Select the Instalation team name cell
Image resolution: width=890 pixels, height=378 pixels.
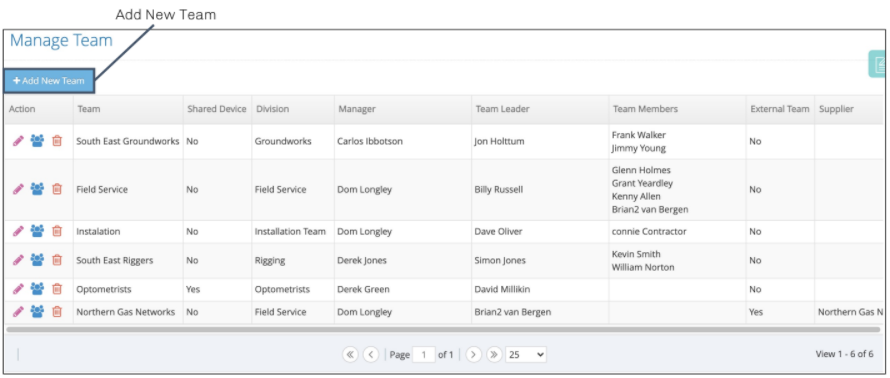(x=98, y=232)
